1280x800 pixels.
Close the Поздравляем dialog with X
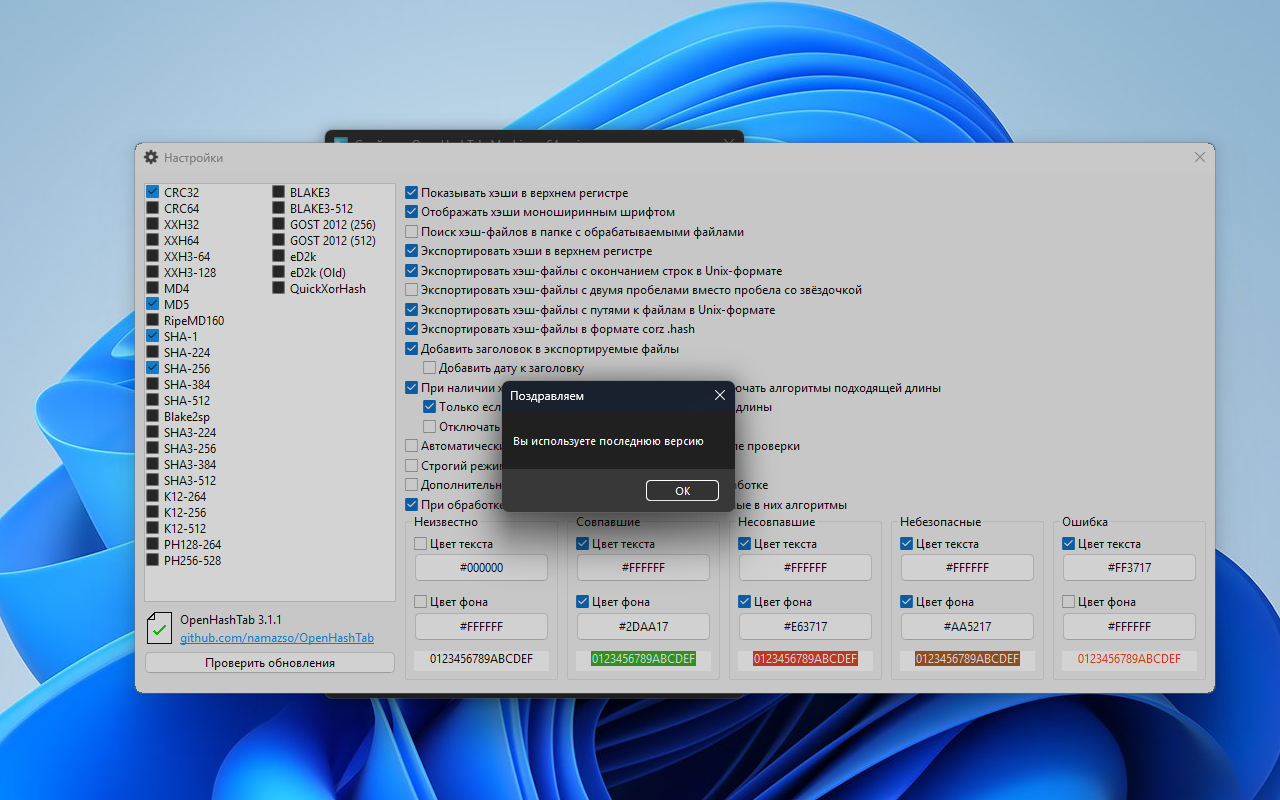coord(719,396)
